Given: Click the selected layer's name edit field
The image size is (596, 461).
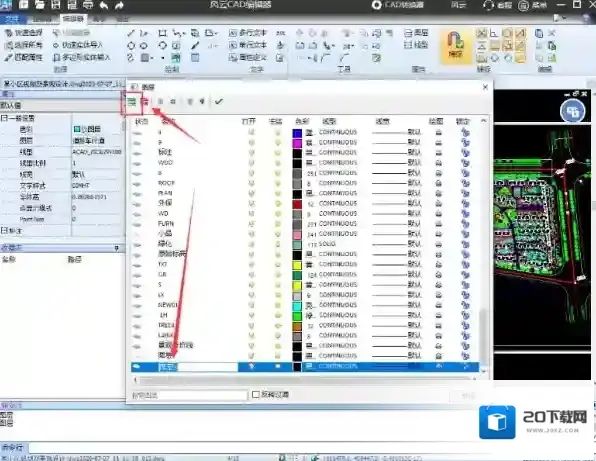Looking at the screenshot, I should 198,367.
